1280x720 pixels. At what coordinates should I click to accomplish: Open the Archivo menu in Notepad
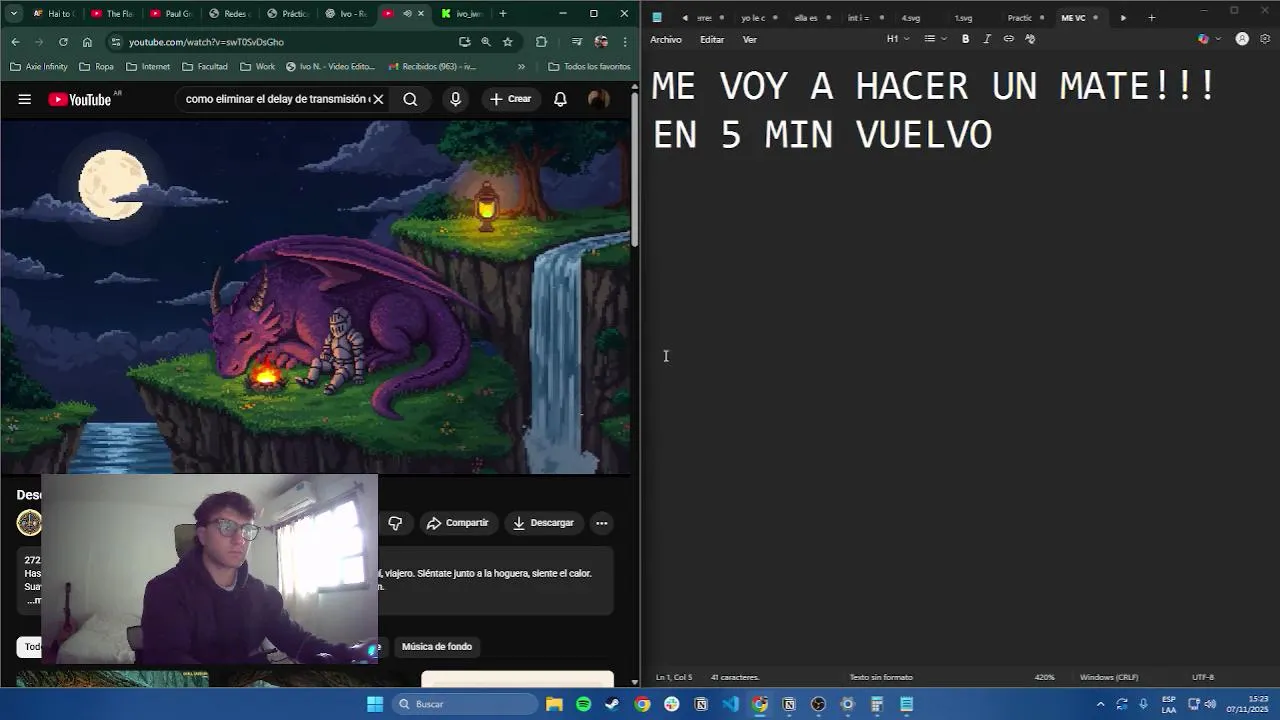(666, 39)
